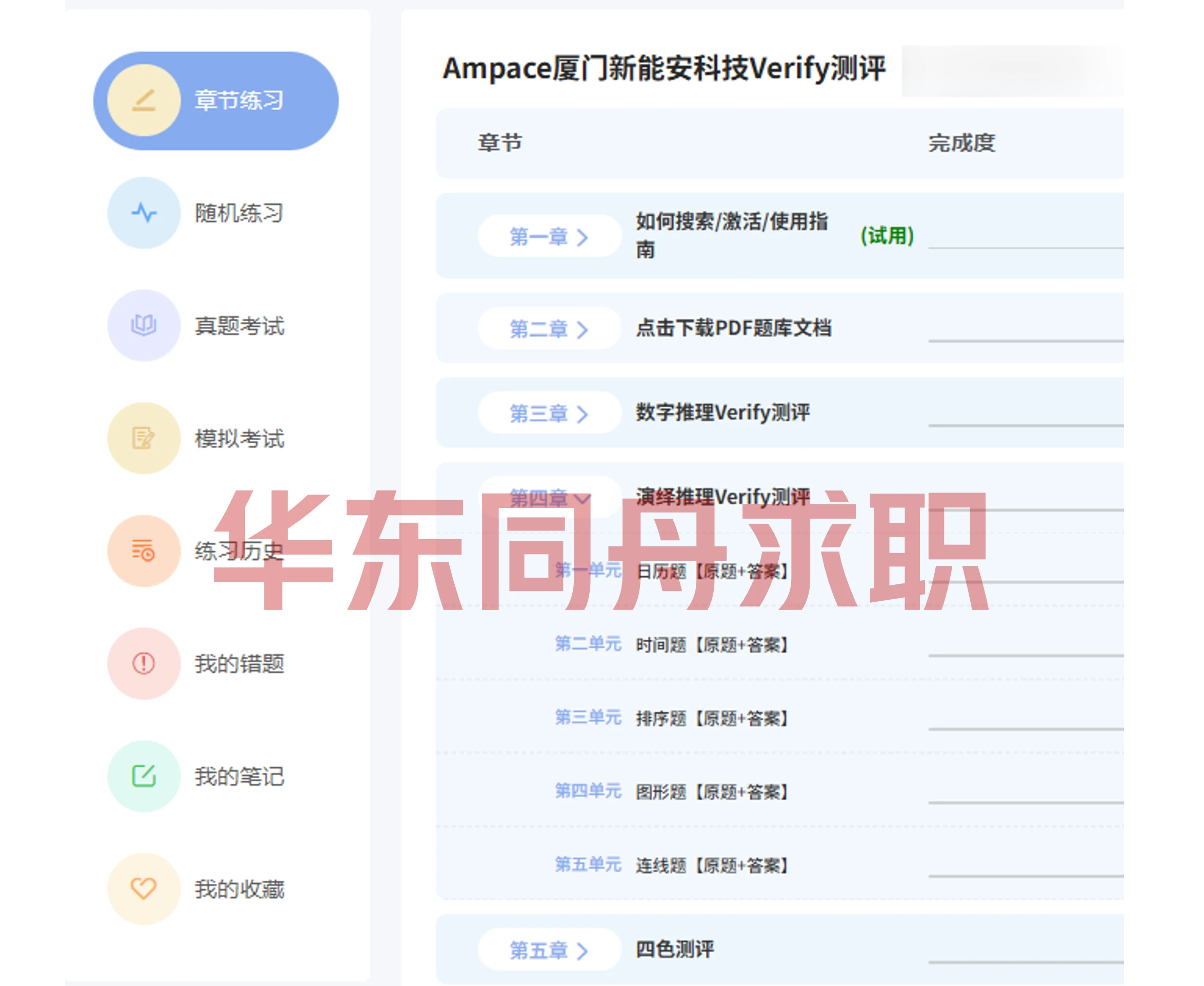The width and height of the screenshot is (1204, 986).
Task: Expand the 第一章 chapter
Action: click(x=549, y=235)
